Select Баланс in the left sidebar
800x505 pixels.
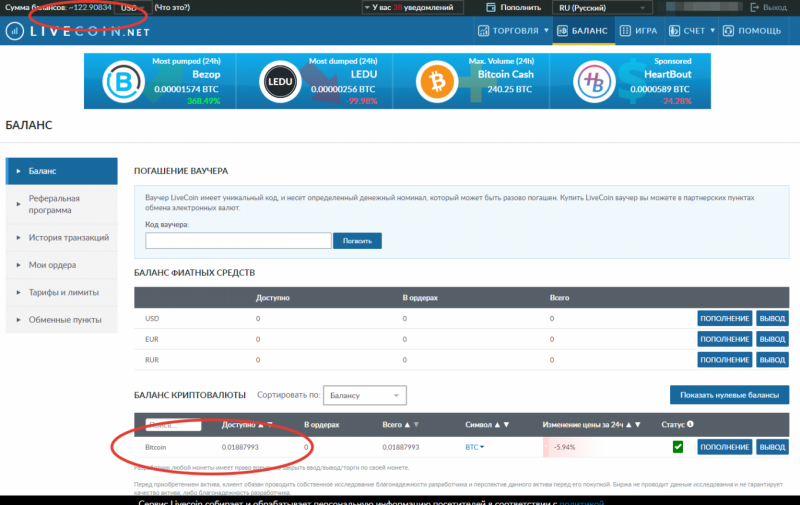pos(62,171)
